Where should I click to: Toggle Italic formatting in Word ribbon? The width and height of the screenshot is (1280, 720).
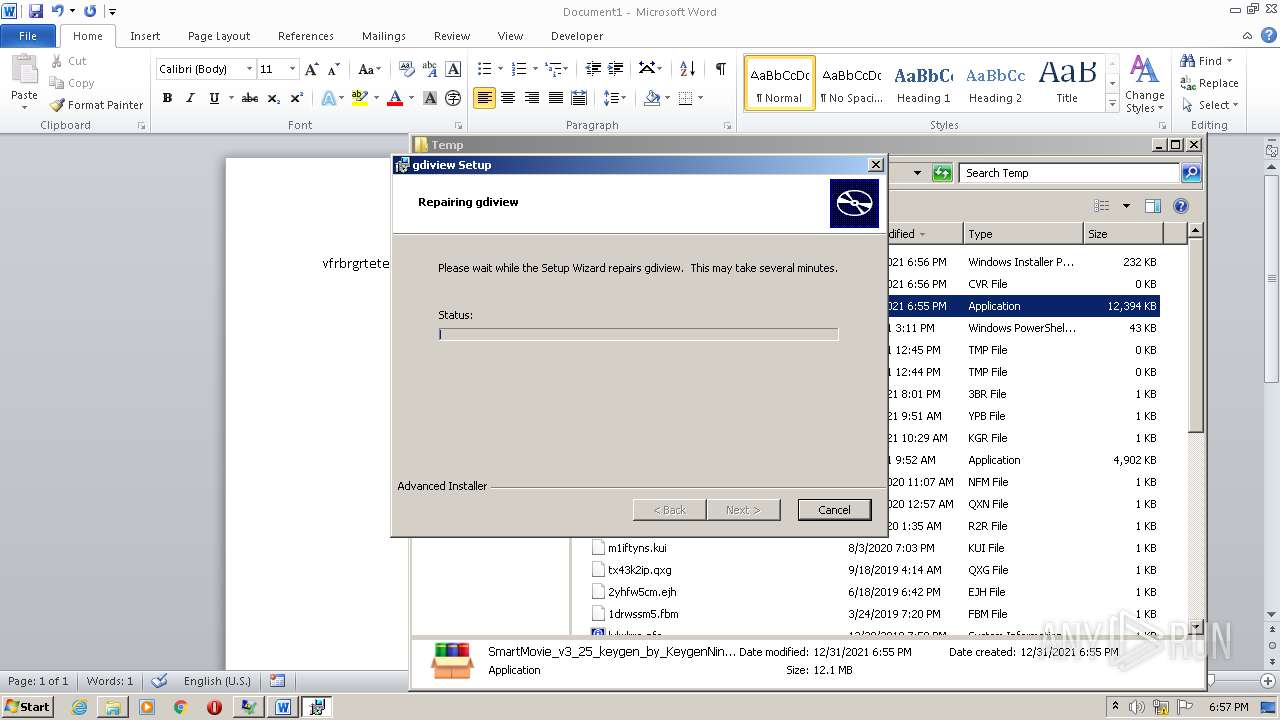[190, 98]
